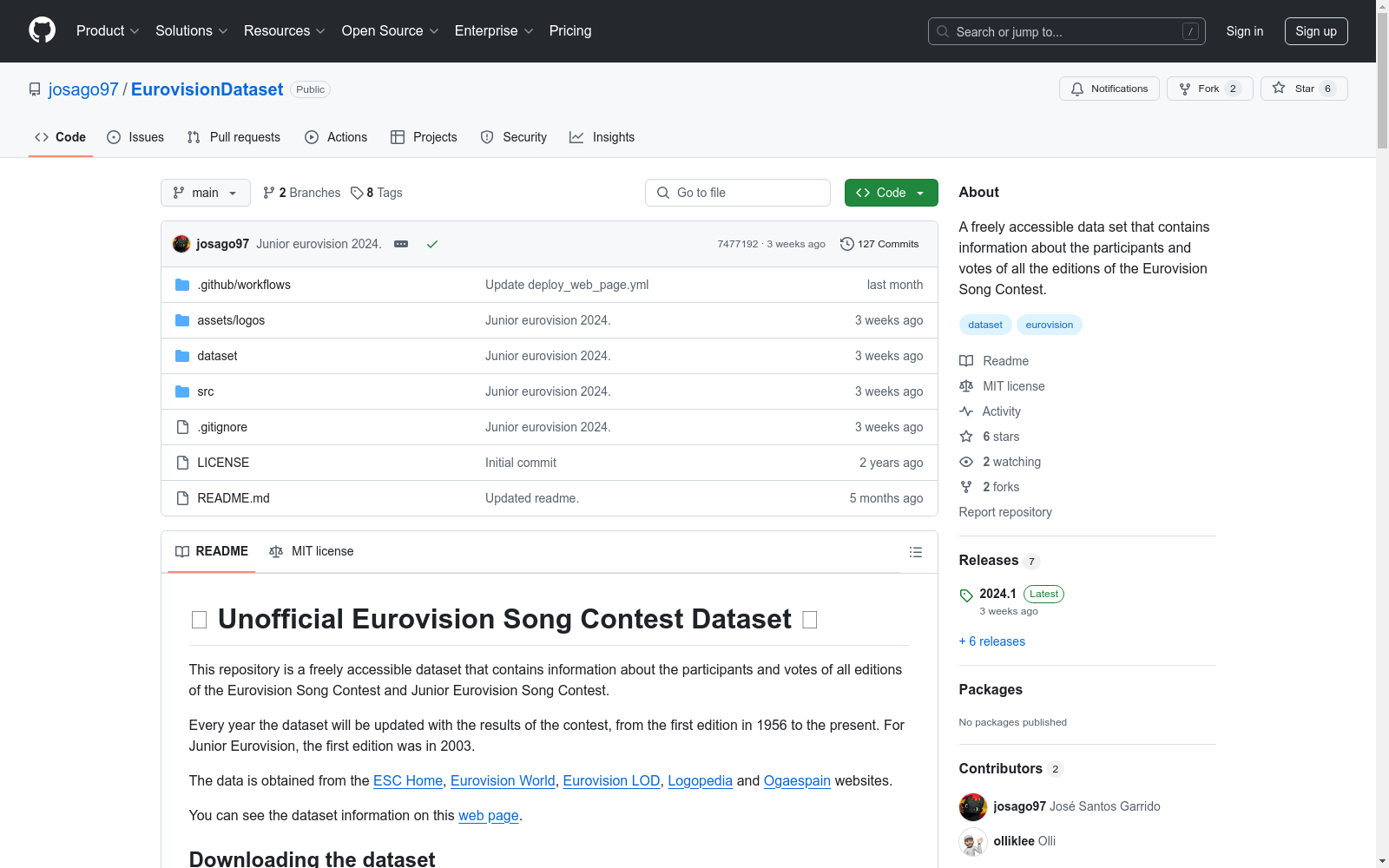Click Report repository

pyautogui.click(x=1005, y=512)
